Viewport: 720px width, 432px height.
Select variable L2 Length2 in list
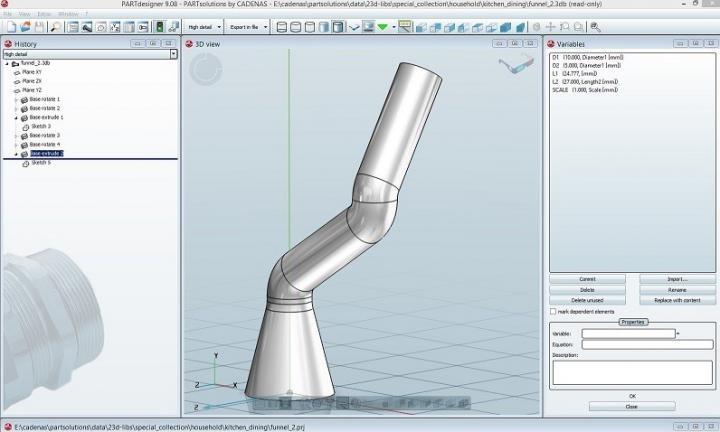pyautogui.click(x=585, y=82)
